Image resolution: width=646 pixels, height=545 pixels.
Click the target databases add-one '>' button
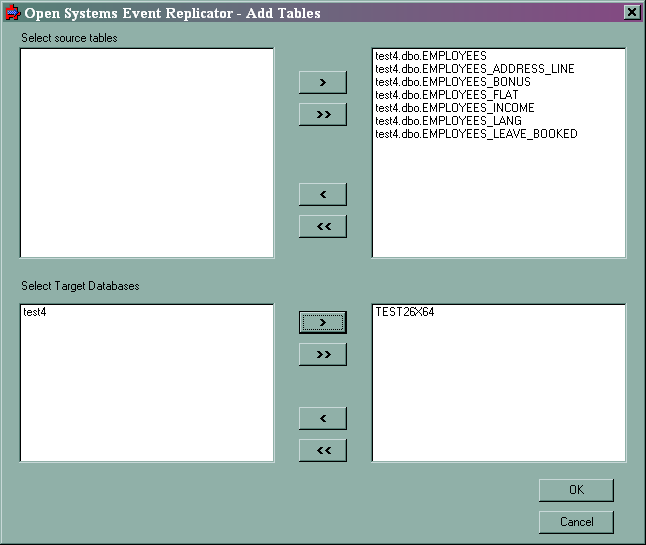tap(323, 323)
